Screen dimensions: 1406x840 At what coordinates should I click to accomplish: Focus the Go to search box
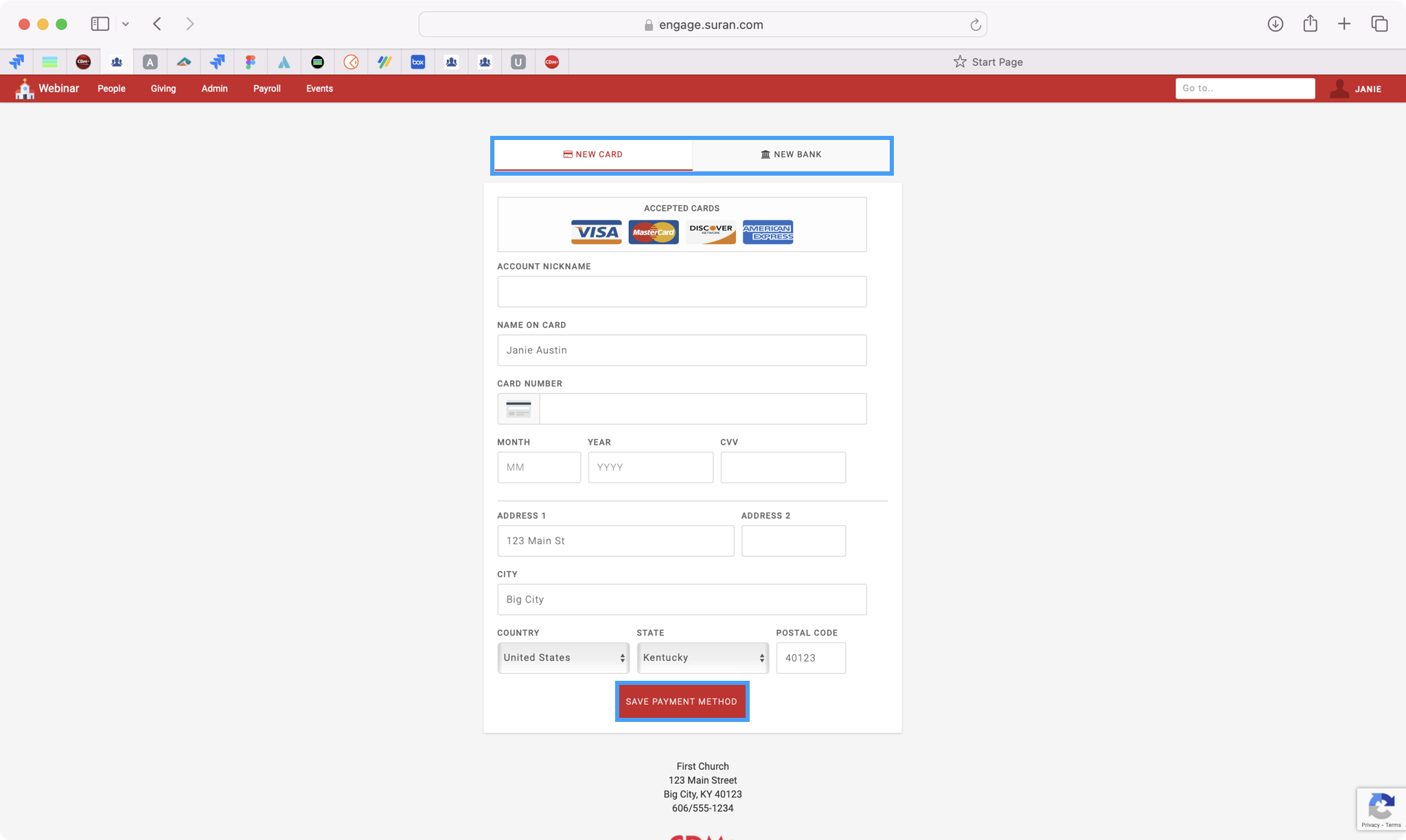pyautogui.click(x=1244, y=89)
